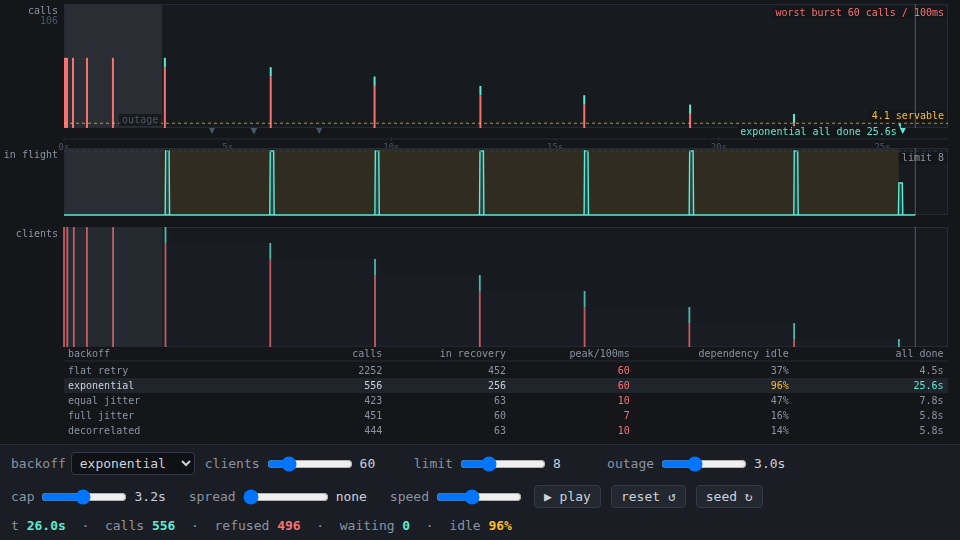Click the 'in recovery' column header
960x540 pixels.
pos(473,353)
